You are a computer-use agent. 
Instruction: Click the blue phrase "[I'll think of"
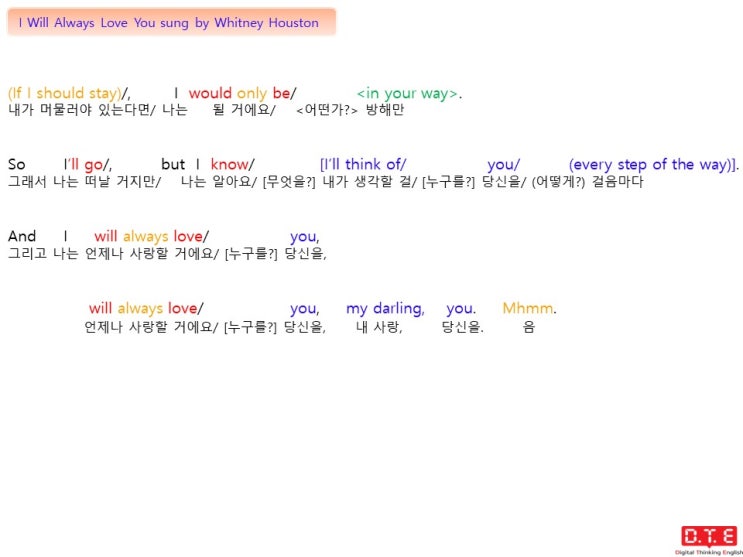(x=361, y=164)
